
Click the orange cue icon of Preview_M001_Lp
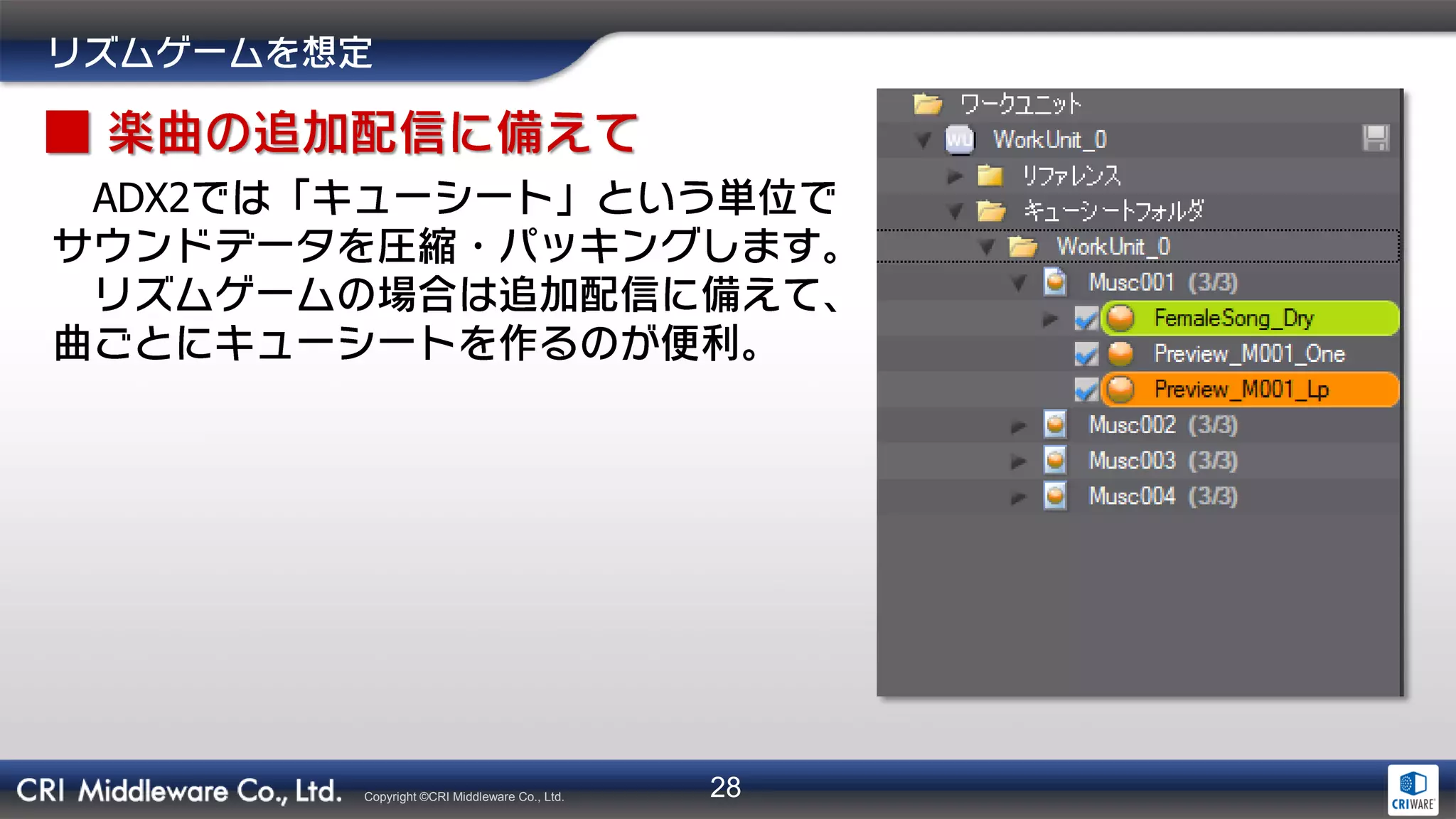[x=1120, y=389]
